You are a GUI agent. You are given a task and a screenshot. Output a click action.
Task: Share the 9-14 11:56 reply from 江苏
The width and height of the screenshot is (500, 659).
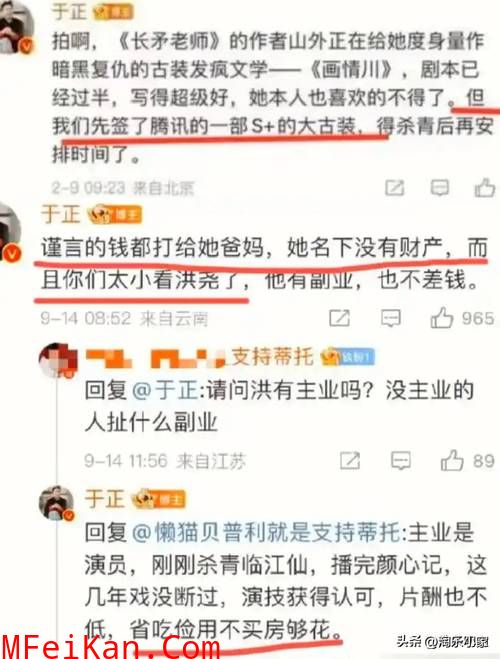pyautogui.click(x=350, y=461)
